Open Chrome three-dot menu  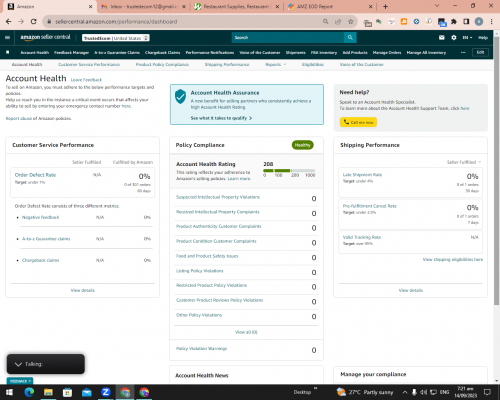click(x=491, y=22)
